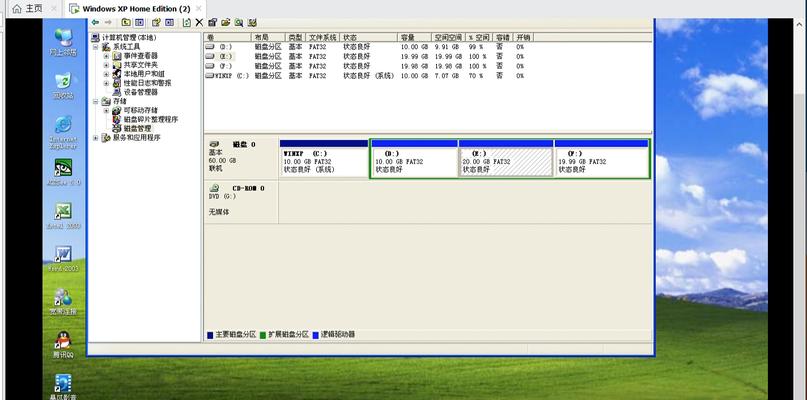Click the Up one level toolbar icon
The height and width of the screenshot is (400, 807).
point(126,23)
